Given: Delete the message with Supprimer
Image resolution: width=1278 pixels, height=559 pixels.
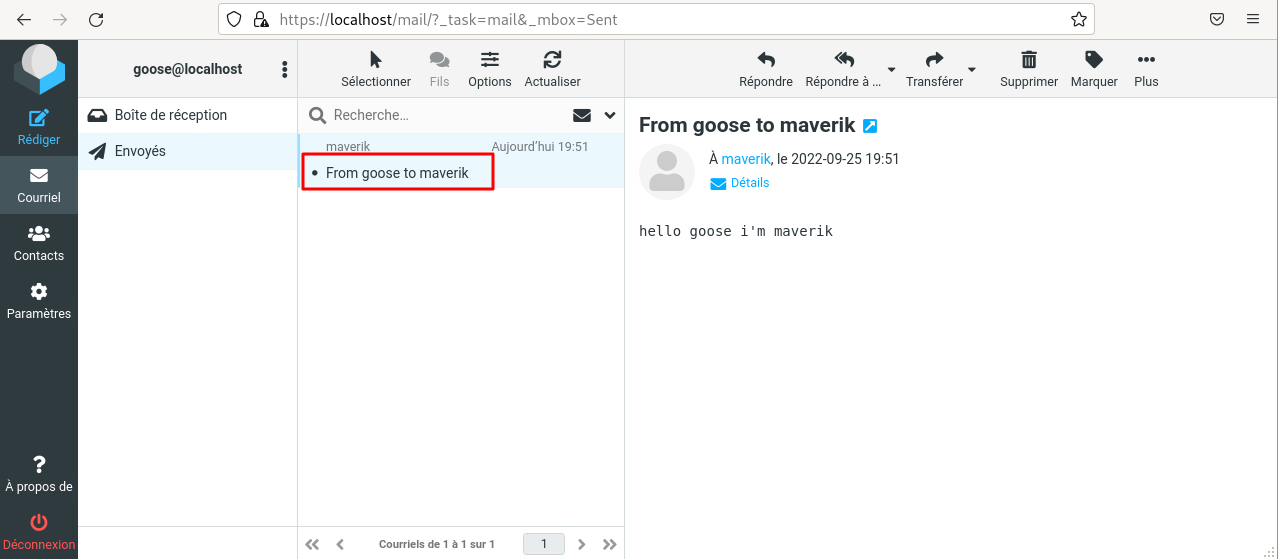Looking at the screenshot, I should [1028, 61].
